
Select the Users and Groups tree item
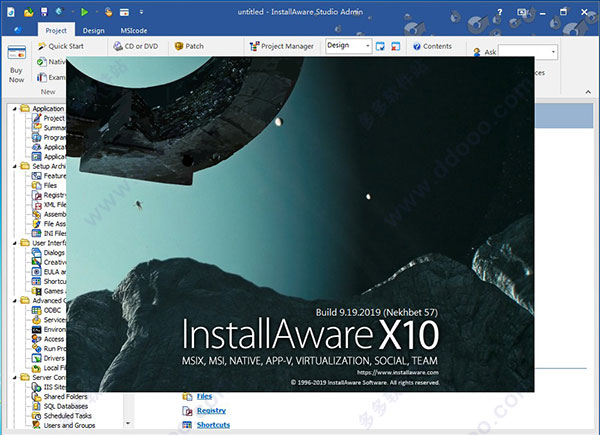[64, 425]
